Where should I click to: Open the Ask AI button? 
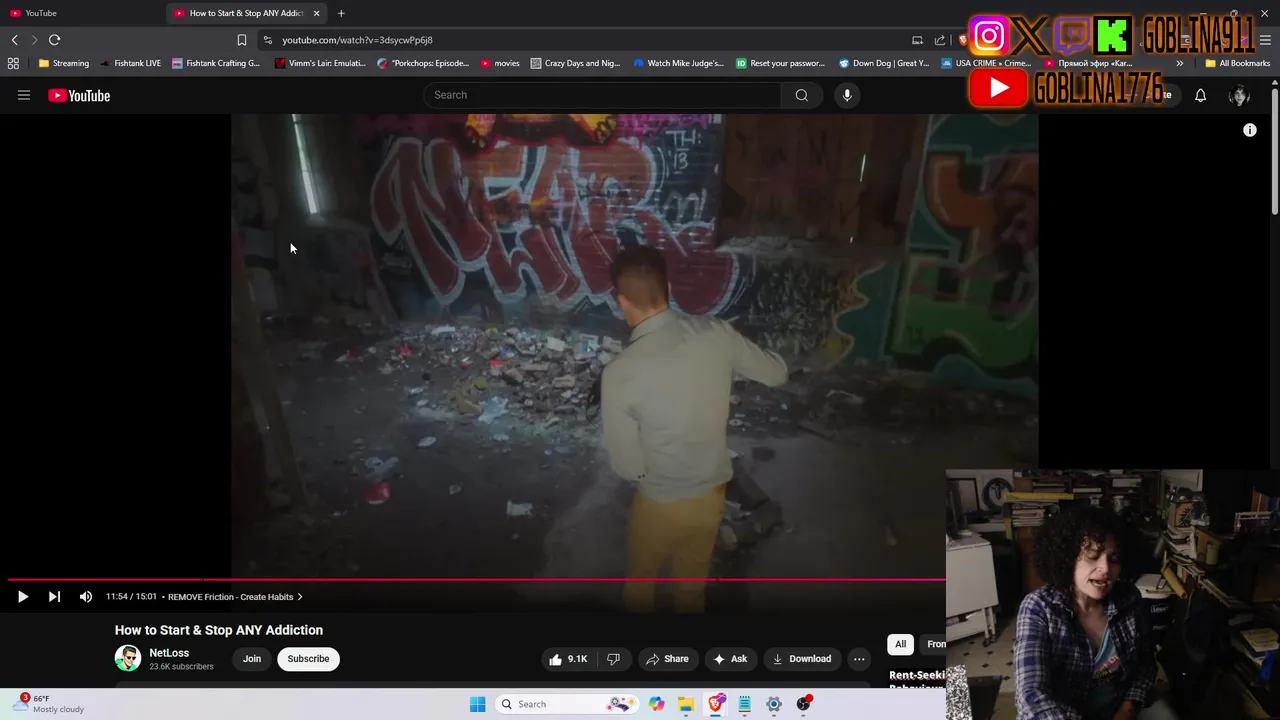coord(730,659)
